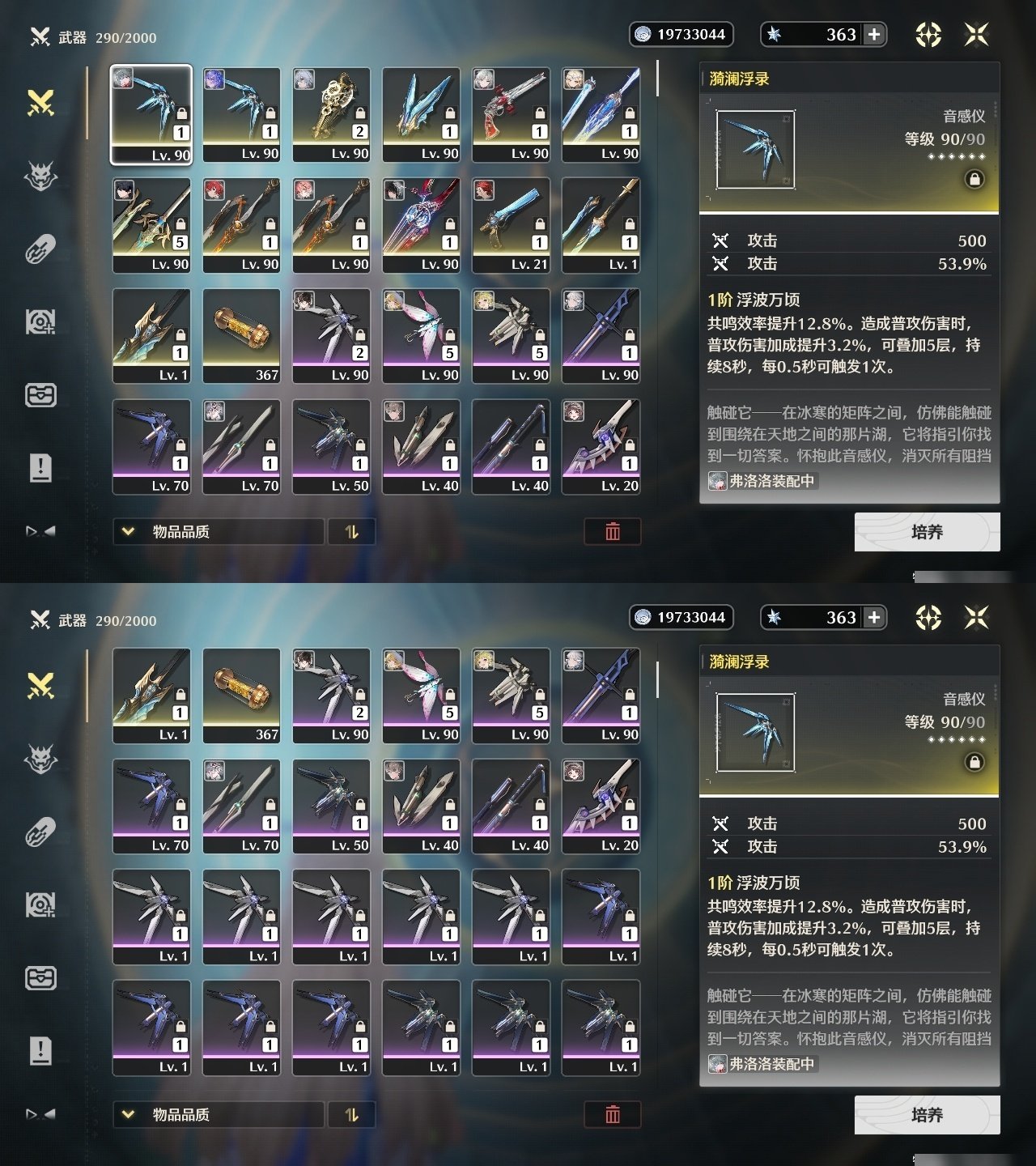Collapse the sidebar using arrows icon in upper screenshot
The height and width of the screenshot is (1166, 1036).
pos(40,531)
